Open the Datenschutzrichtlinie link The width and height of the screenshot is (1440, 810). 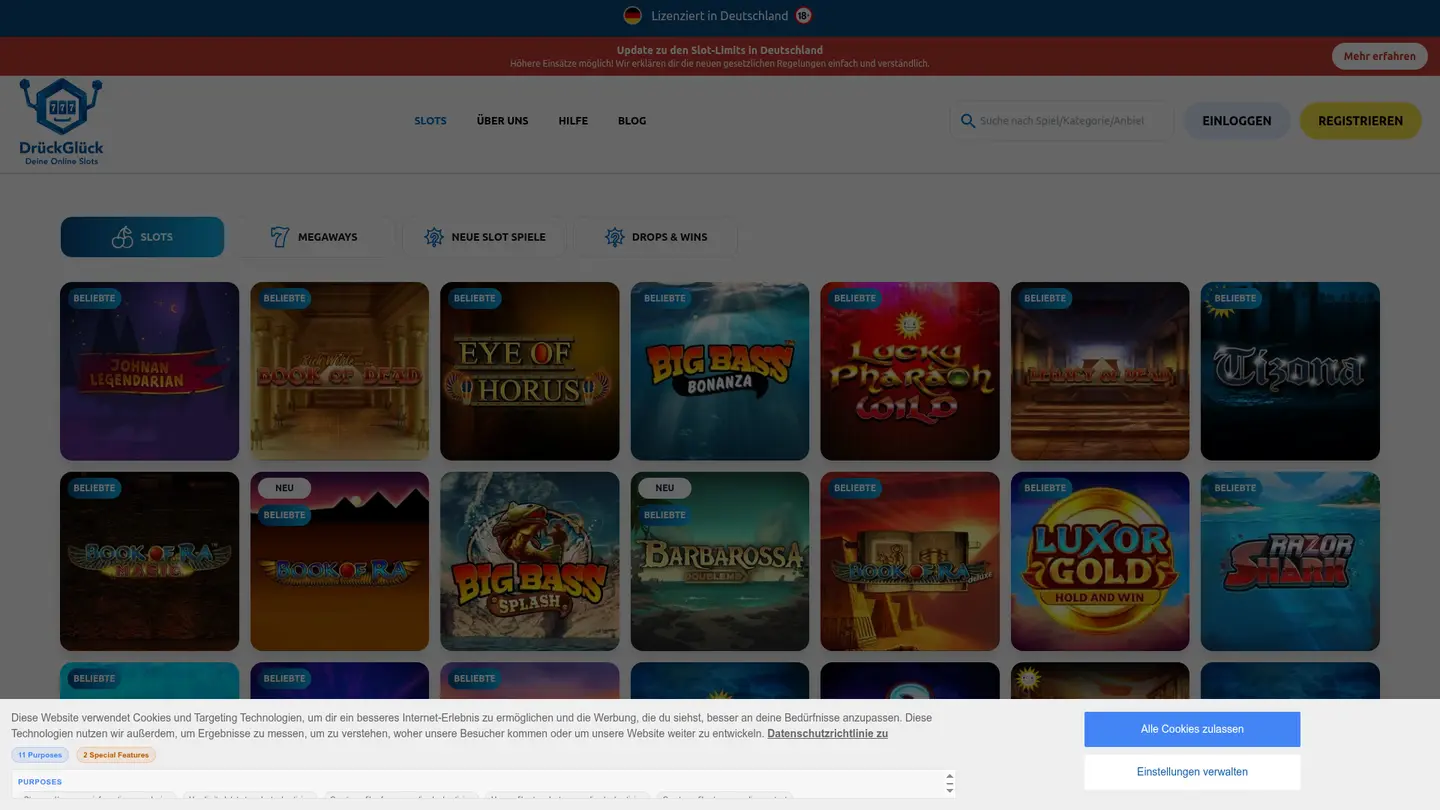827,733
